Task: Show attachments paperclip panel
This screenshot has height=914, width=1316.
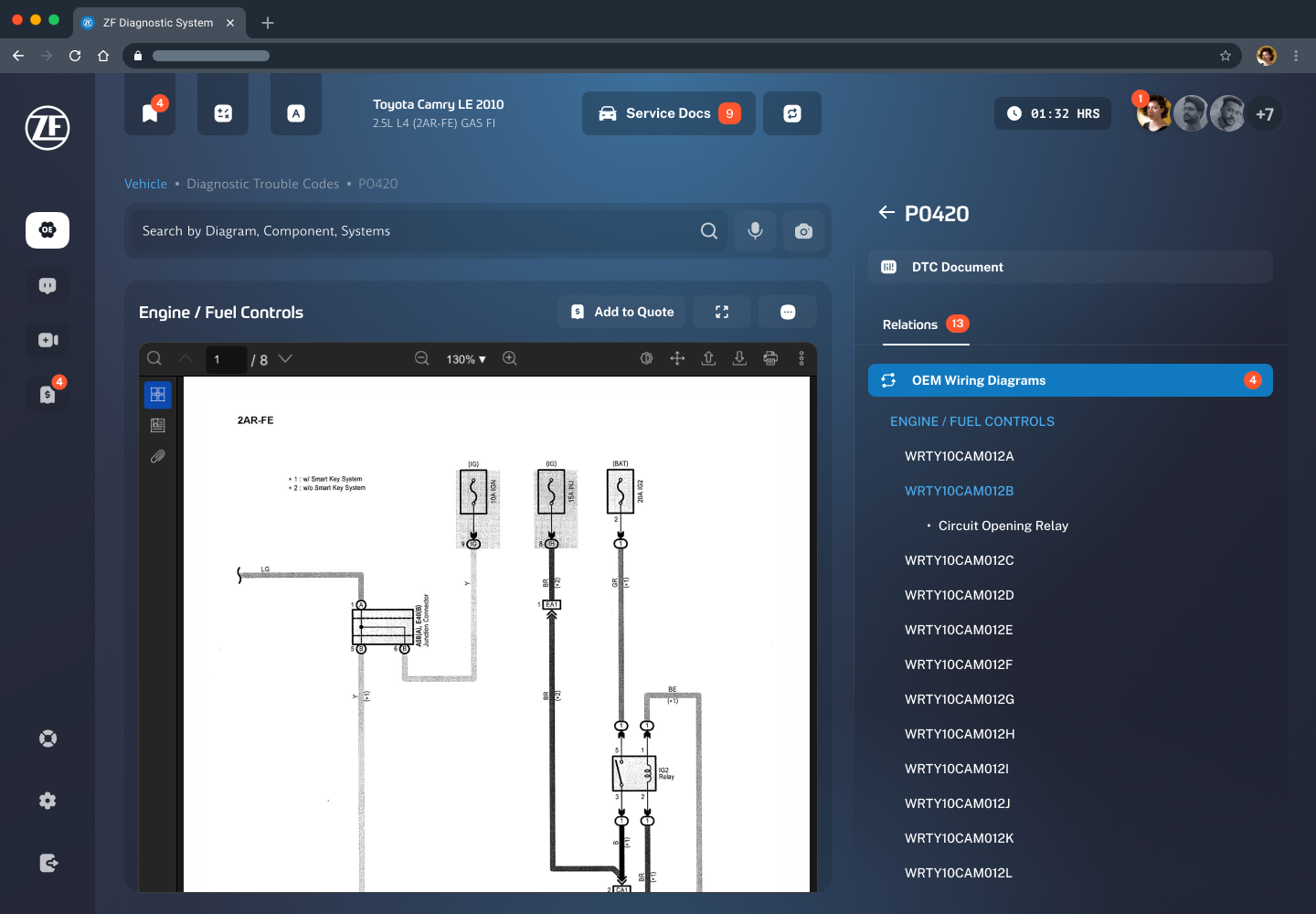Action: [157, 456]
